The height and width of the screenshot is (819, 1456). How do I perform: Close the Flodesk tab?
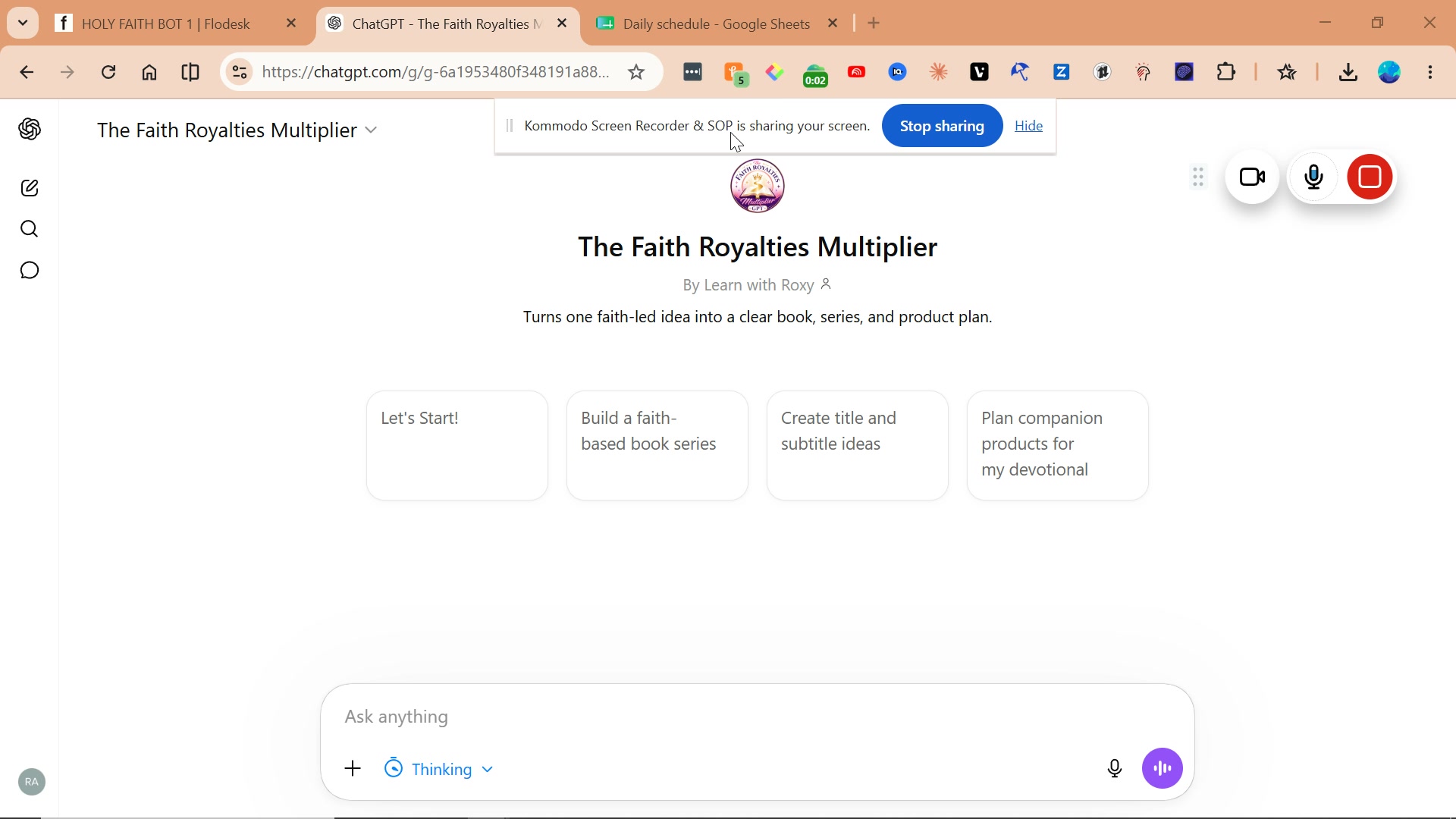pos(292,24)
